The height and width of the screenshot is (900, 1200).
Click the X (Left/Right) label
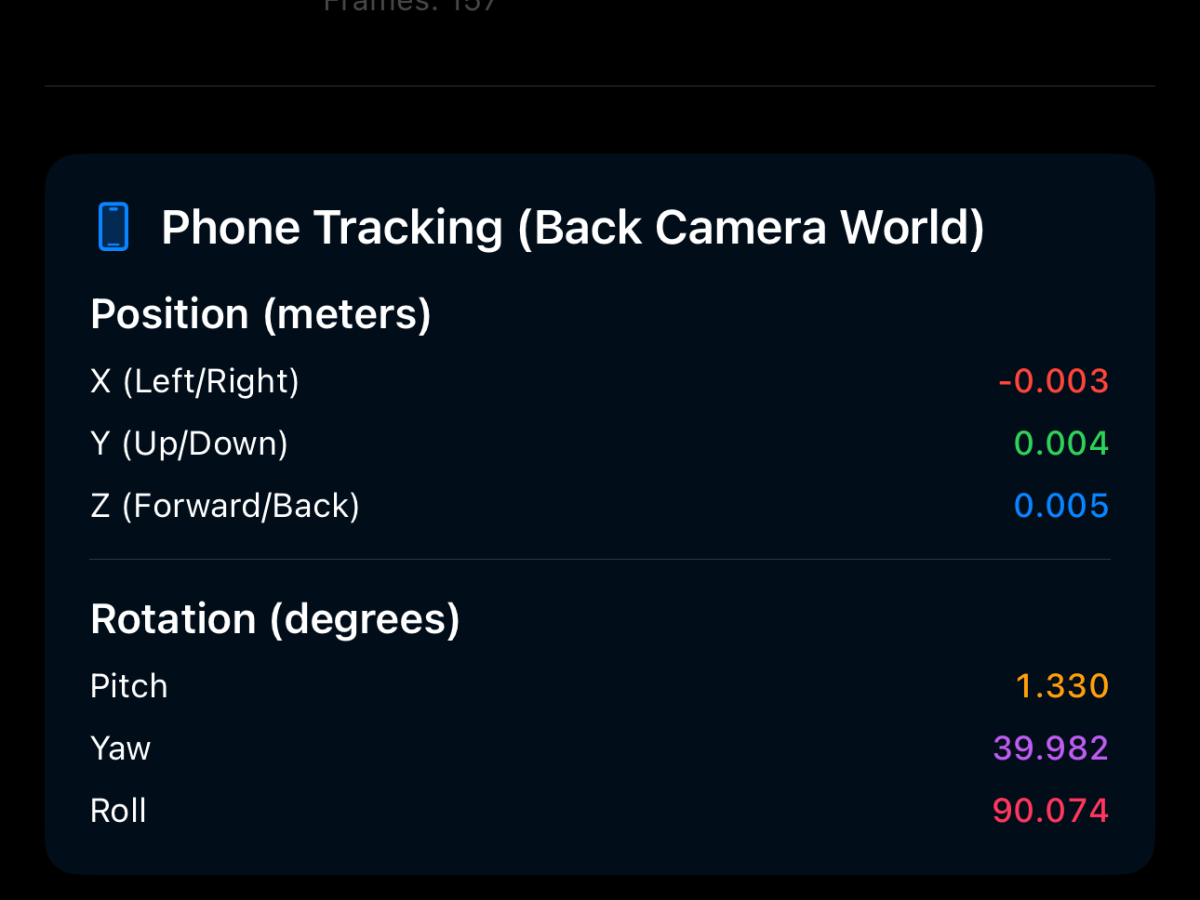click(x=194, y=381)
